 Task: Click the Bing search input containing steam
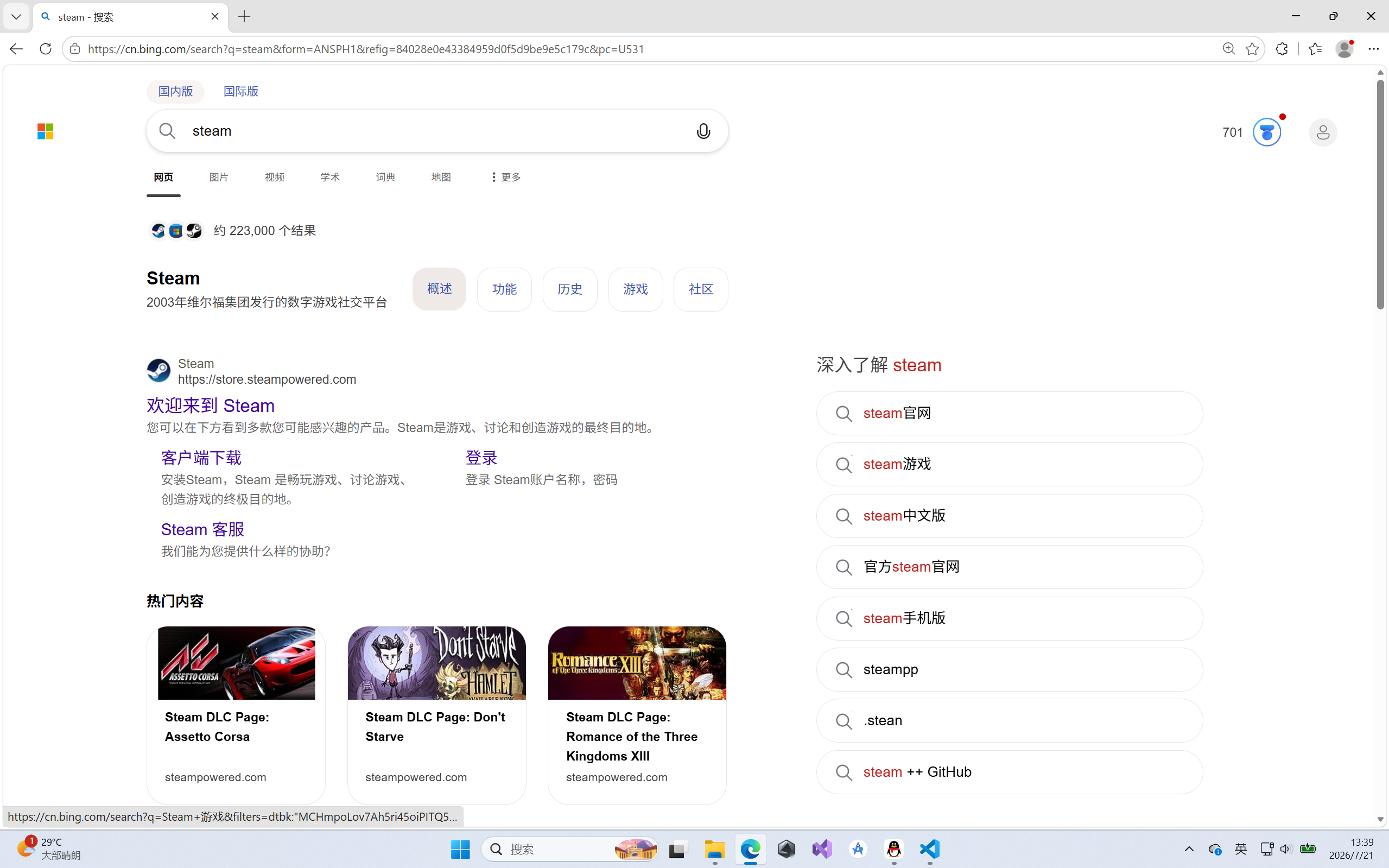tap(436, 131)
